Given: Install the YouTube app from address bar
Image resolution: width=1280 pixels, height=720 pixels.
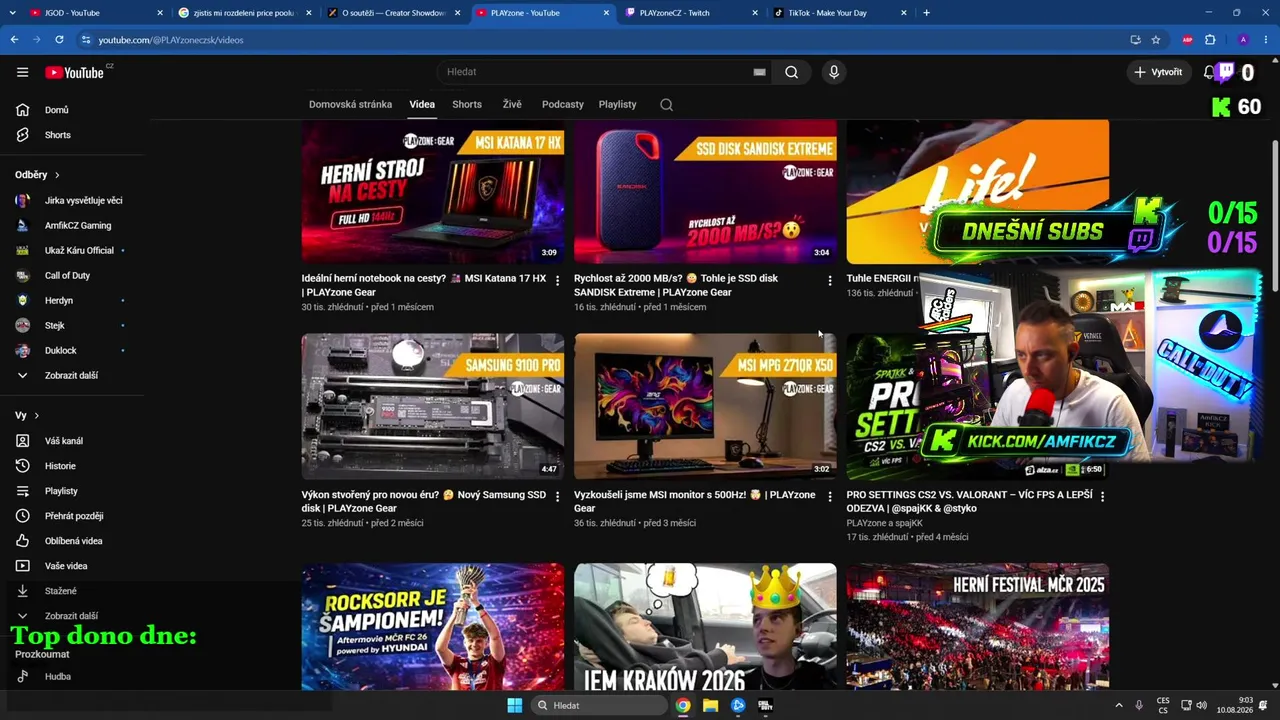Looking at the screenshot, I should (x=1135, y=40).
